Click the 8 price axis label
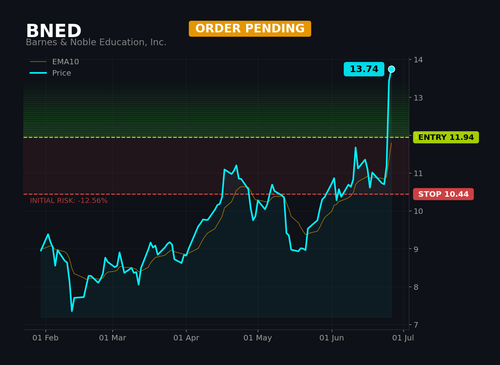500x365 pixels. (x=416, y=287)
